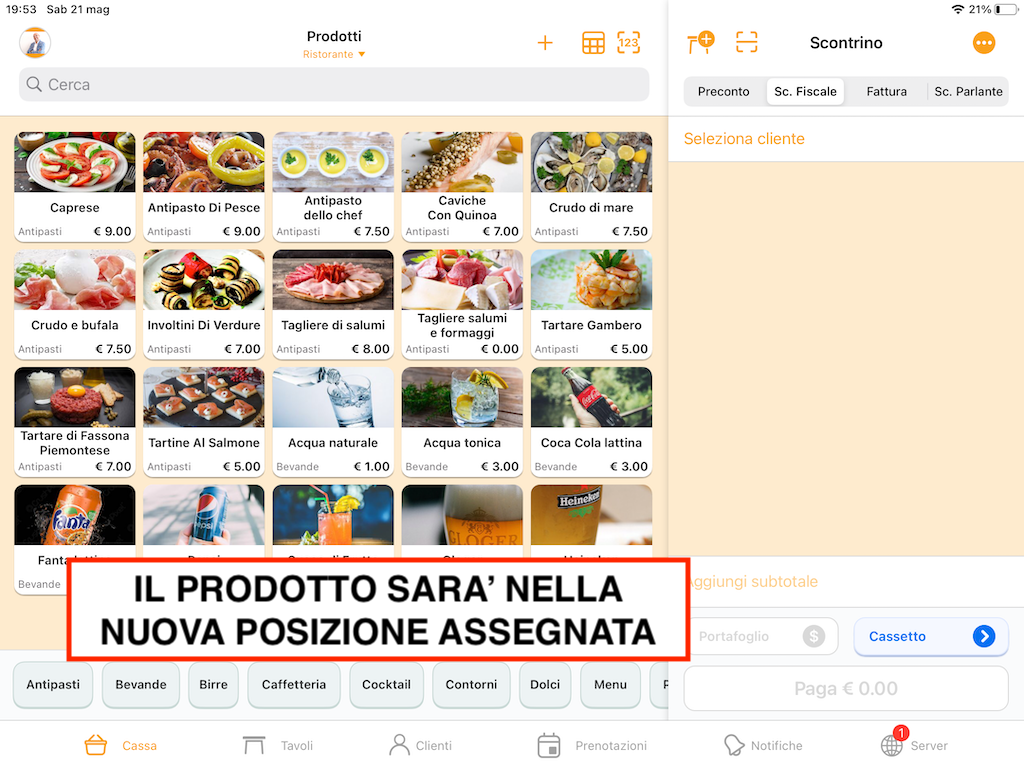Check the Wi-Fi status icon

tap(957, 9)
